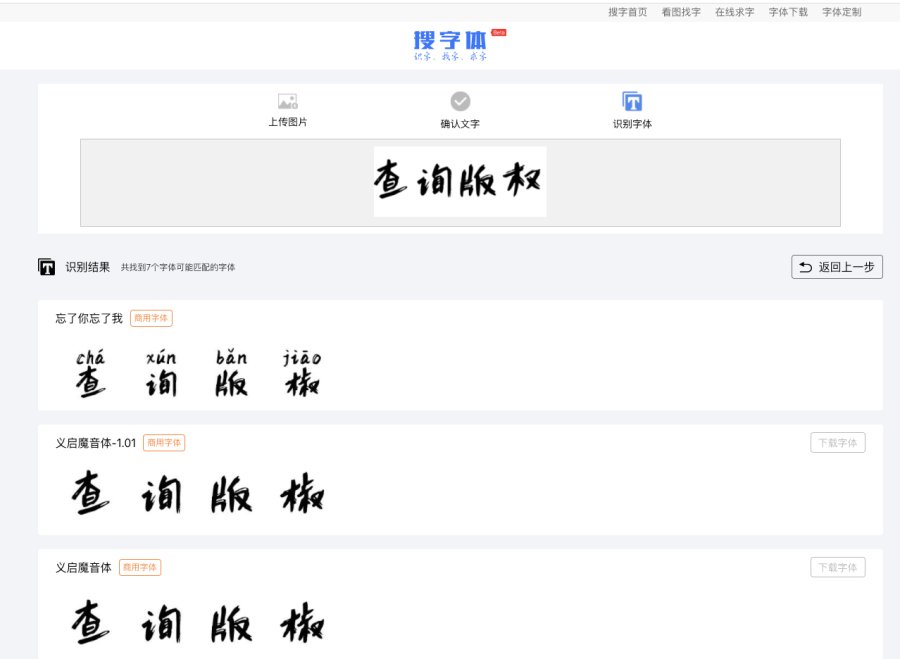The width and height of the screenshot is (900, 659).
Task: Download the 义启魔音体-1.01 font
Action: pos(837,443)
